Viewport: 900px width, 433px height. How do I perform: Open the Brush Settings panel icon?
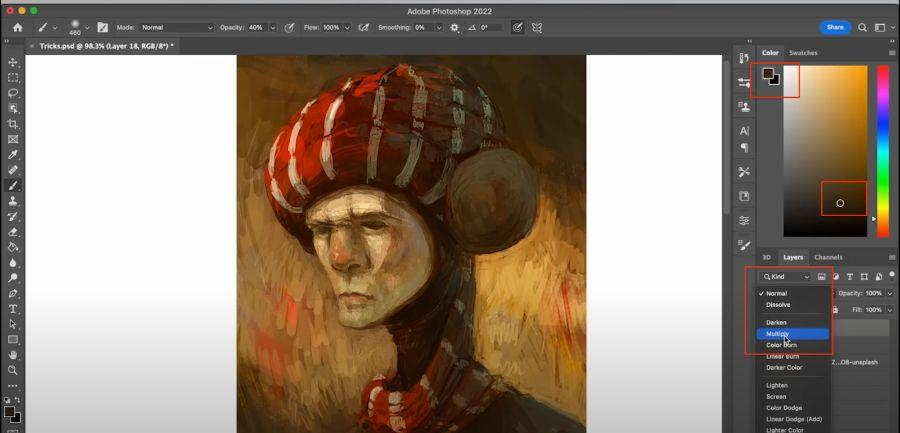pyautogui.click(x=744, y=245)
